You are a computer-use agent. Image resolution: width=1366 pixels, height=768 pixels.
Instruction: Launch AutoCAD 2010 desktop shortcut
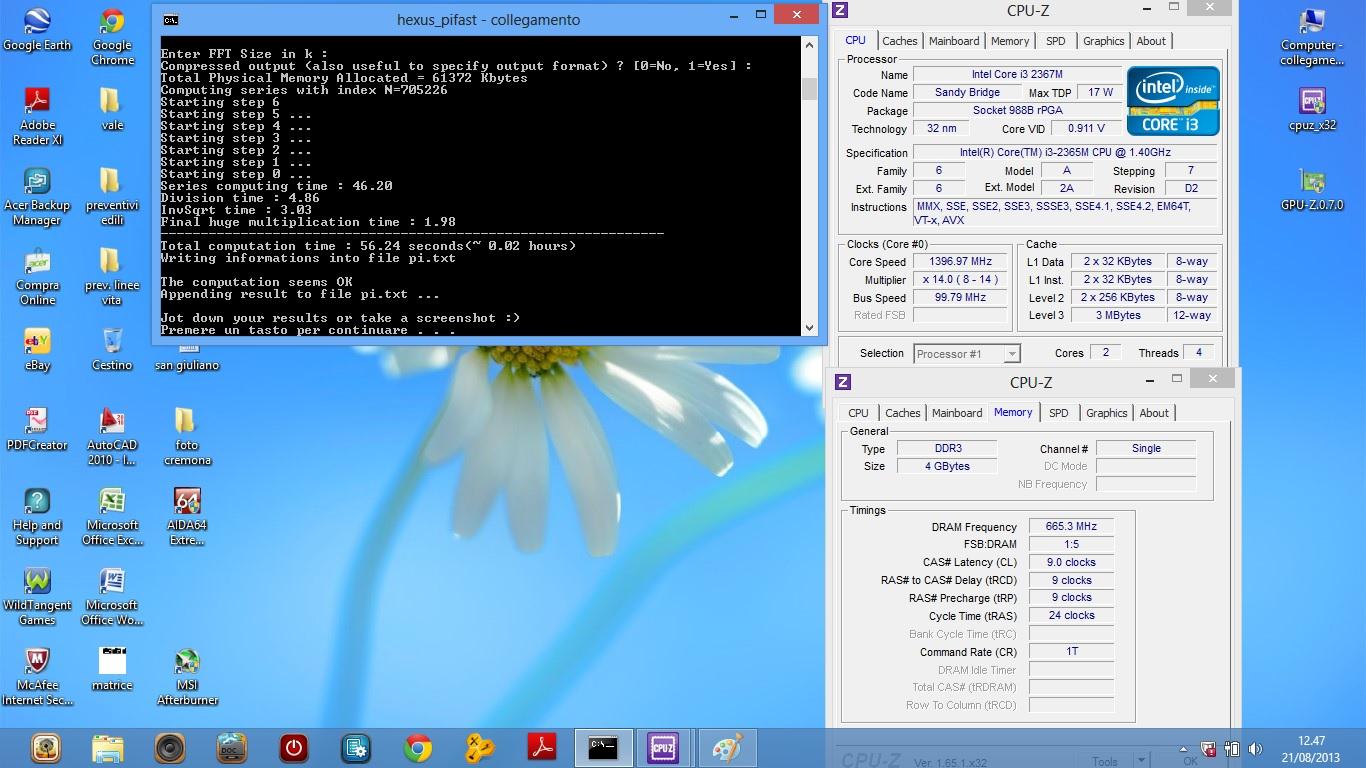click(x=112, y=437)
